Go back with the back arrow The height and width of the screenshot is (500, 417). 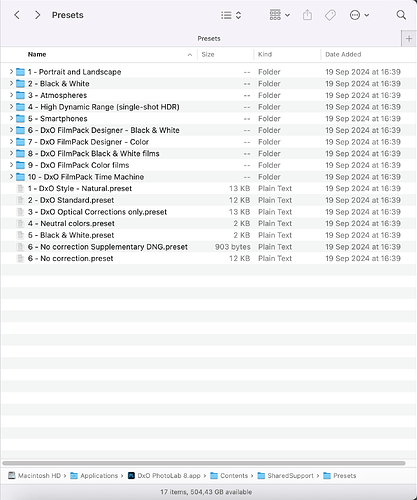tap(17, 15)
